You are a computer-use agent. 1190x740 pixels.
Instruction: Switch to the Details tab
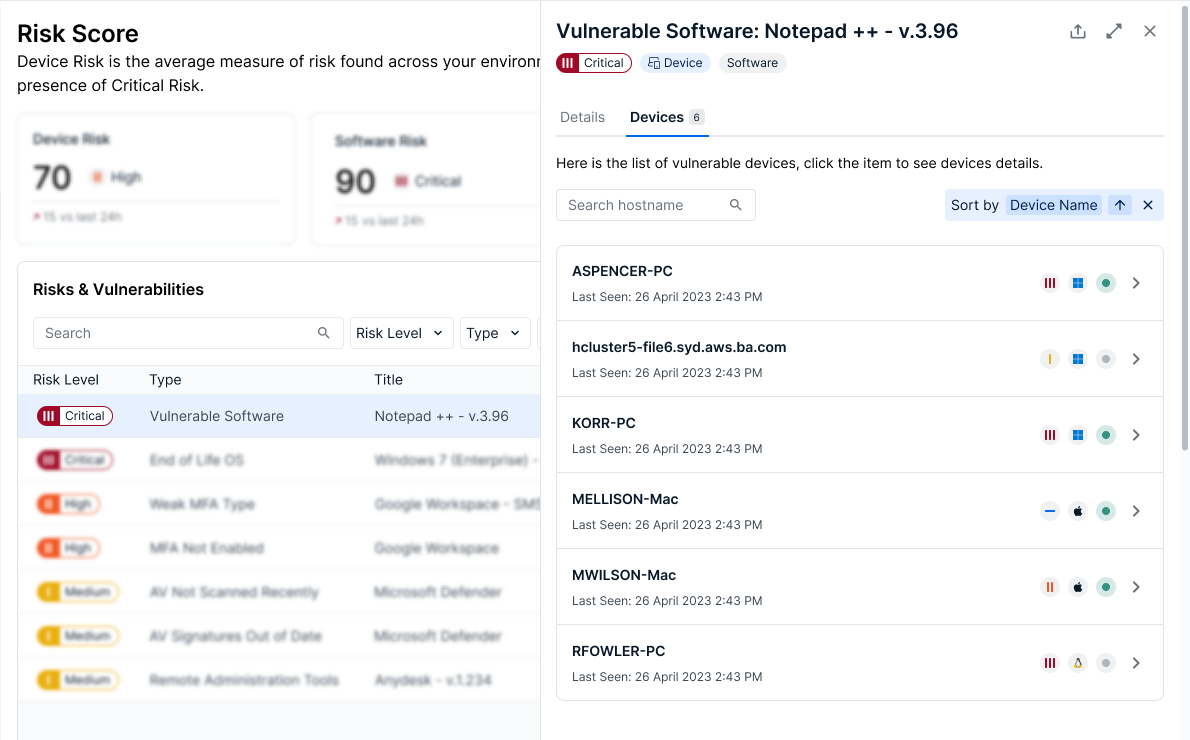pos(582,117)
